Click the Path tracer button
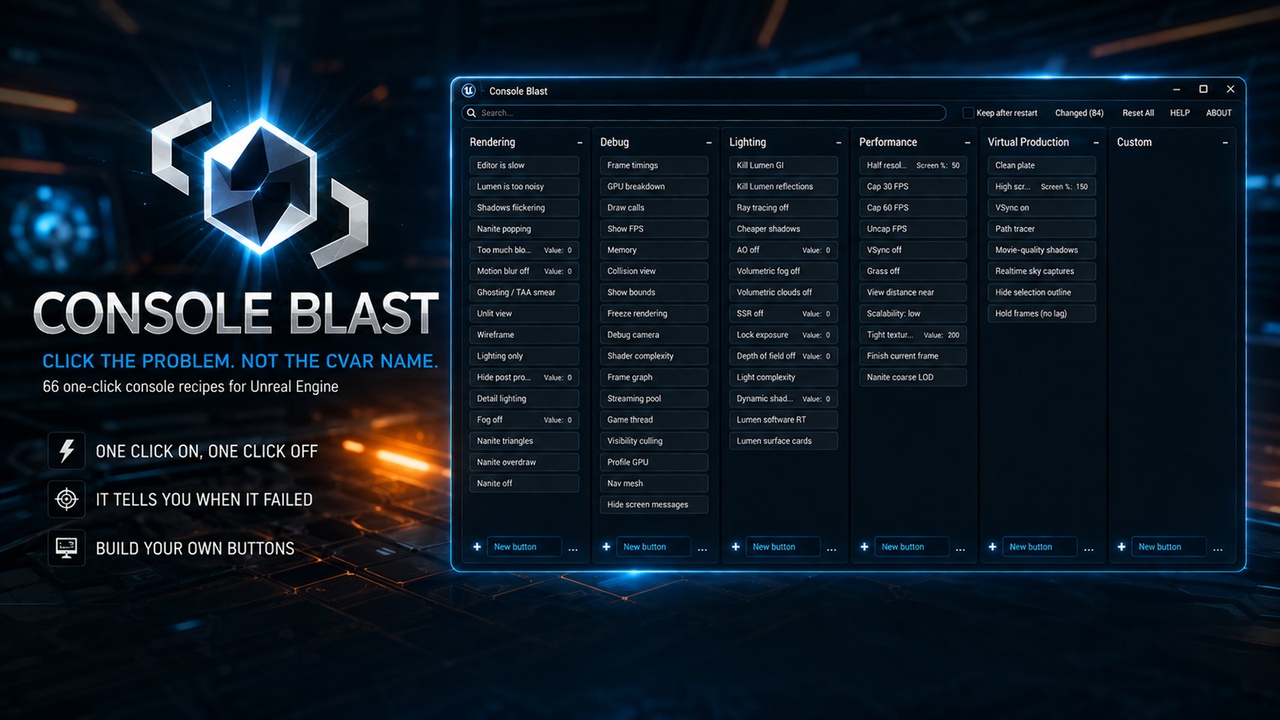1280x720 pixels. pyautogui.click(x=1041, y=229)
